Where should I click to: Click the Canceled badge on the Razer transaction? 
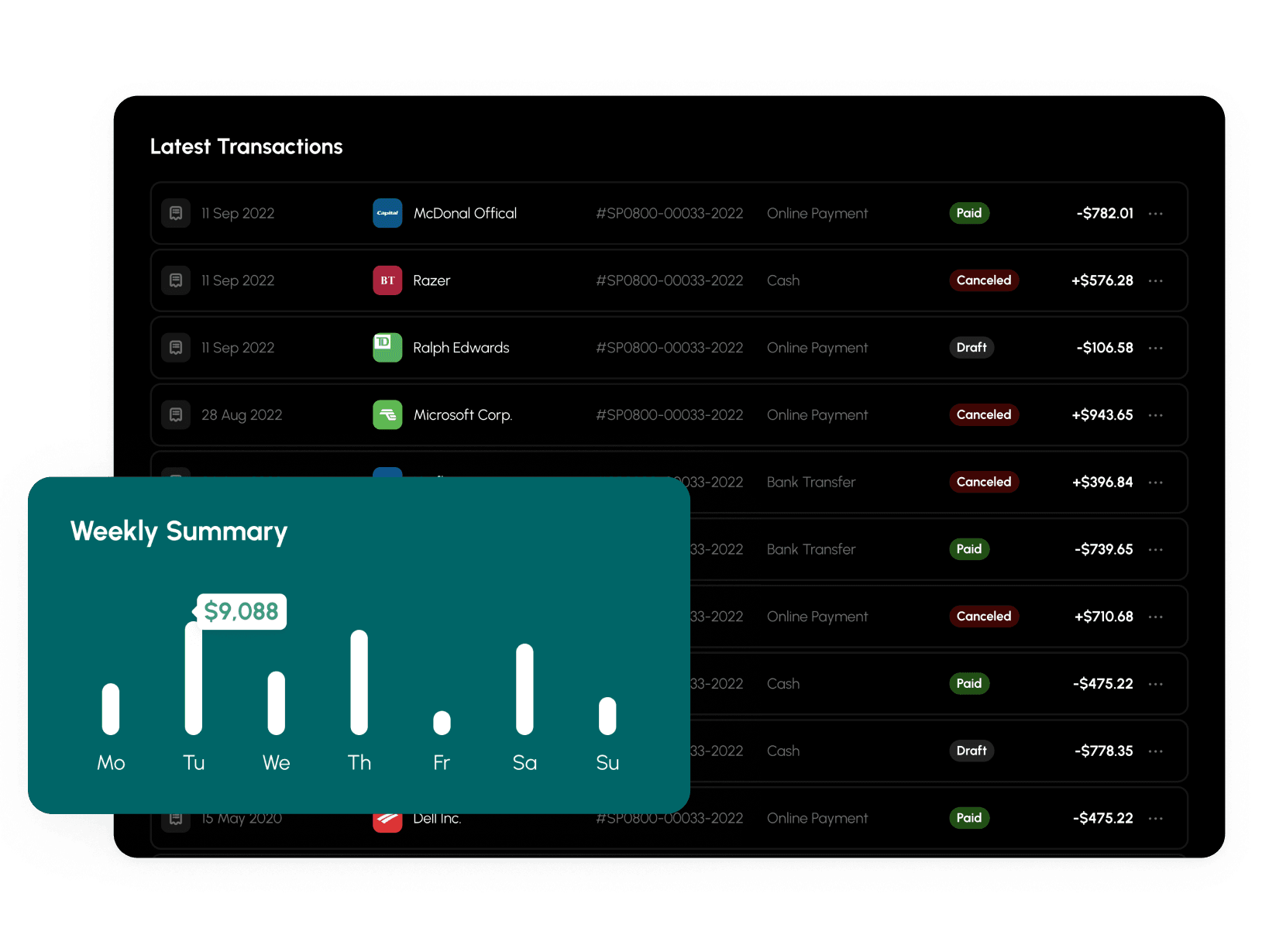[984, 280]
